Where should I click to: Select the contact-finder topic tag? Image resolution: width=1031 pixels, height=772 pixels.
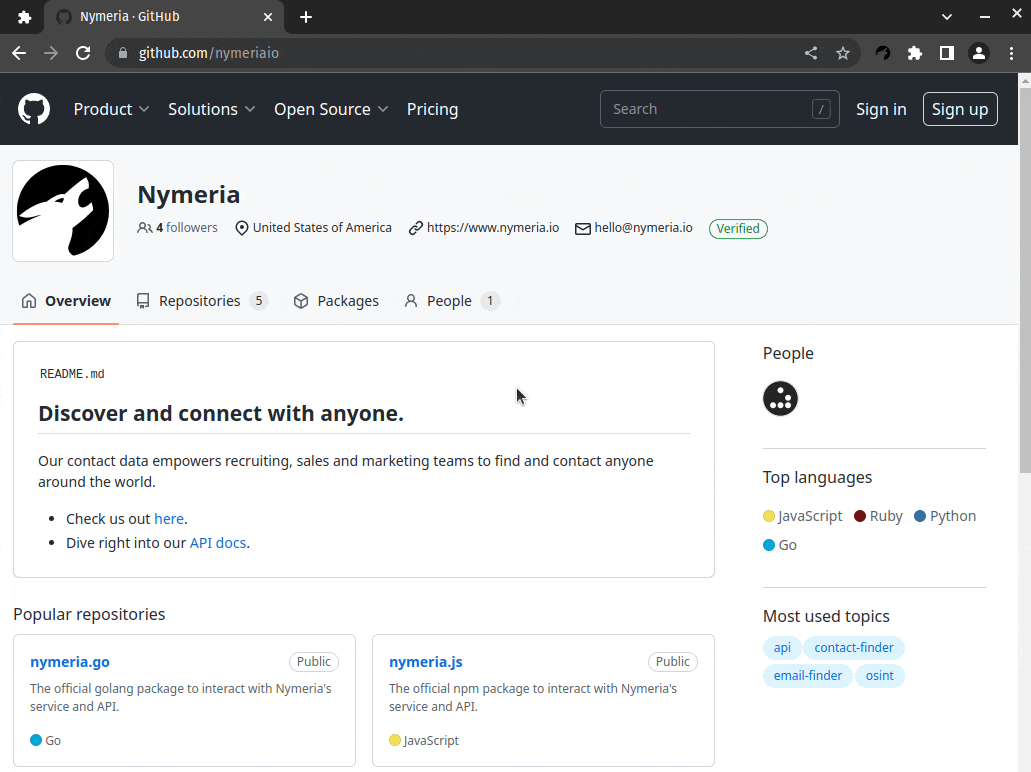click(x=853, y=647)
